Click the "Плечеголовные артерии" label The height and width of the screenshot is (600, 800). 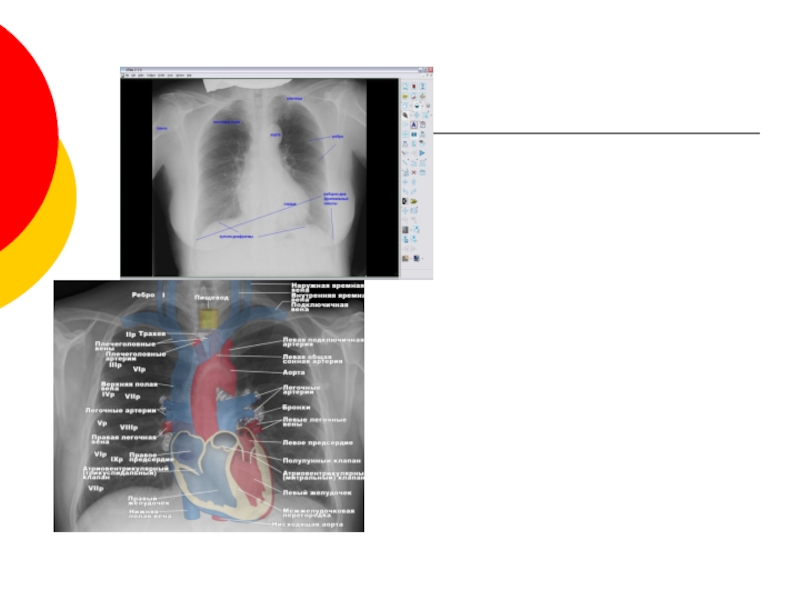click(136, 356)
